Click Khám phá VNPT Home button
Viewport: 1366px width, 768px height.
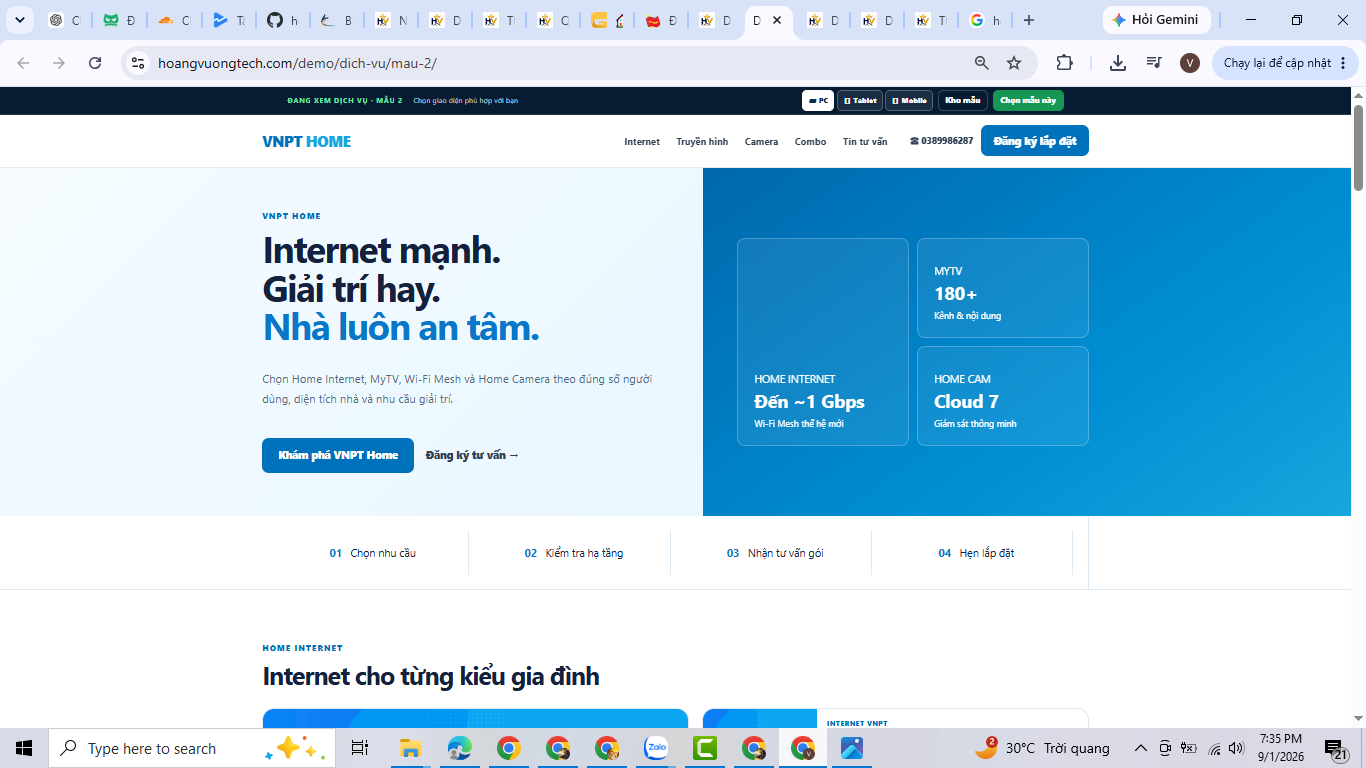(x=338, y=455)
